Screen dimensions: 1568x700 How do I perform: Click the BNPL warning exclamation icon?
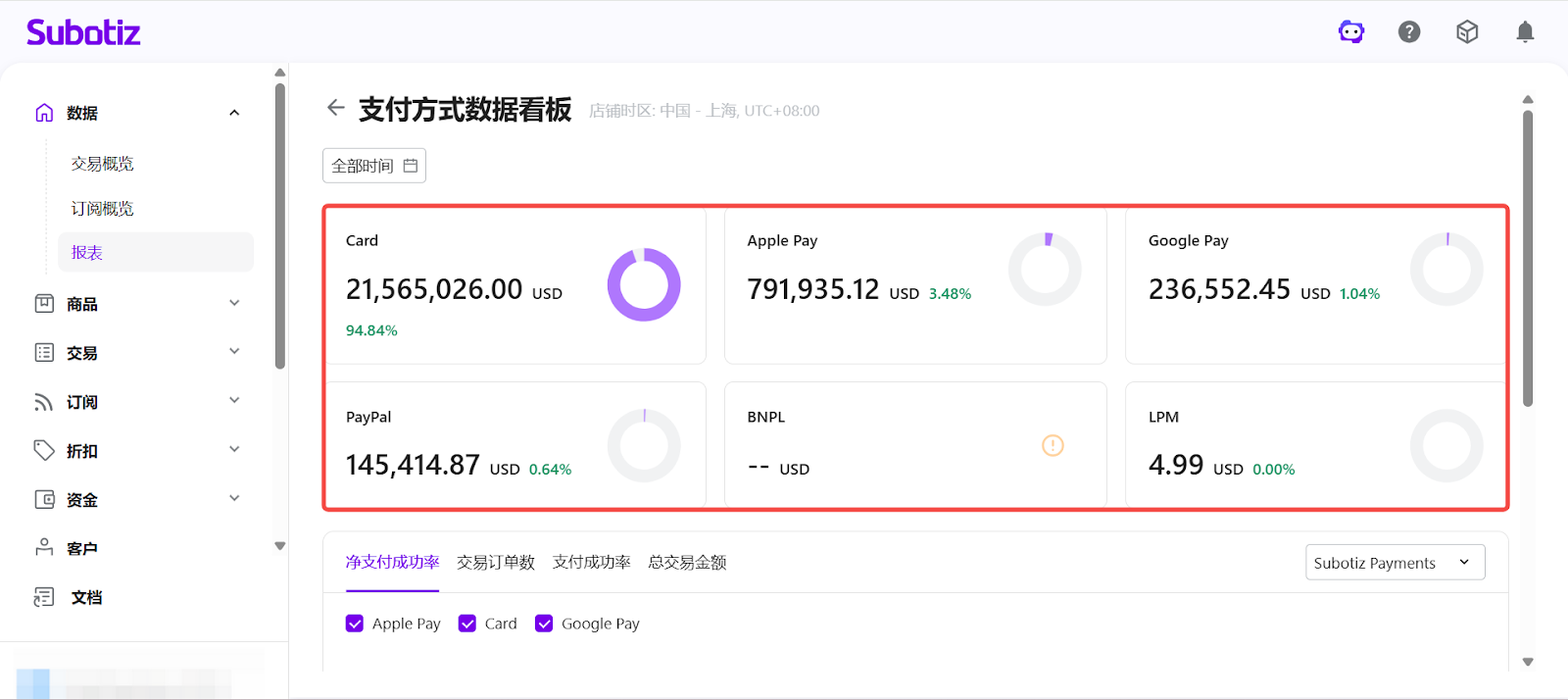coord(1053,446)
